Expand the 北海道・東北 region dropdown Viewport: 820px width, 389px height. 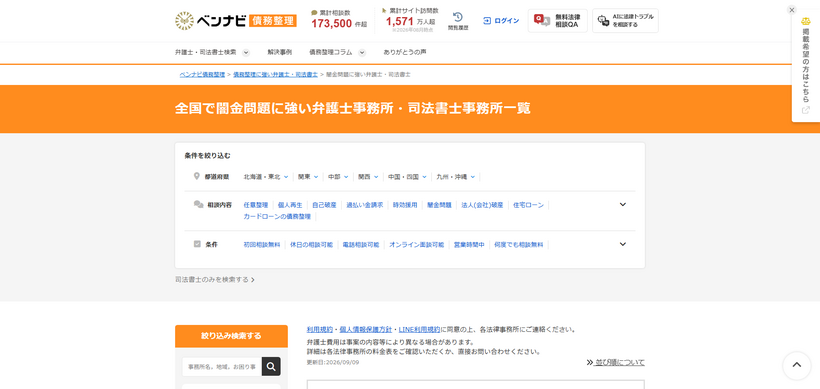266,177
